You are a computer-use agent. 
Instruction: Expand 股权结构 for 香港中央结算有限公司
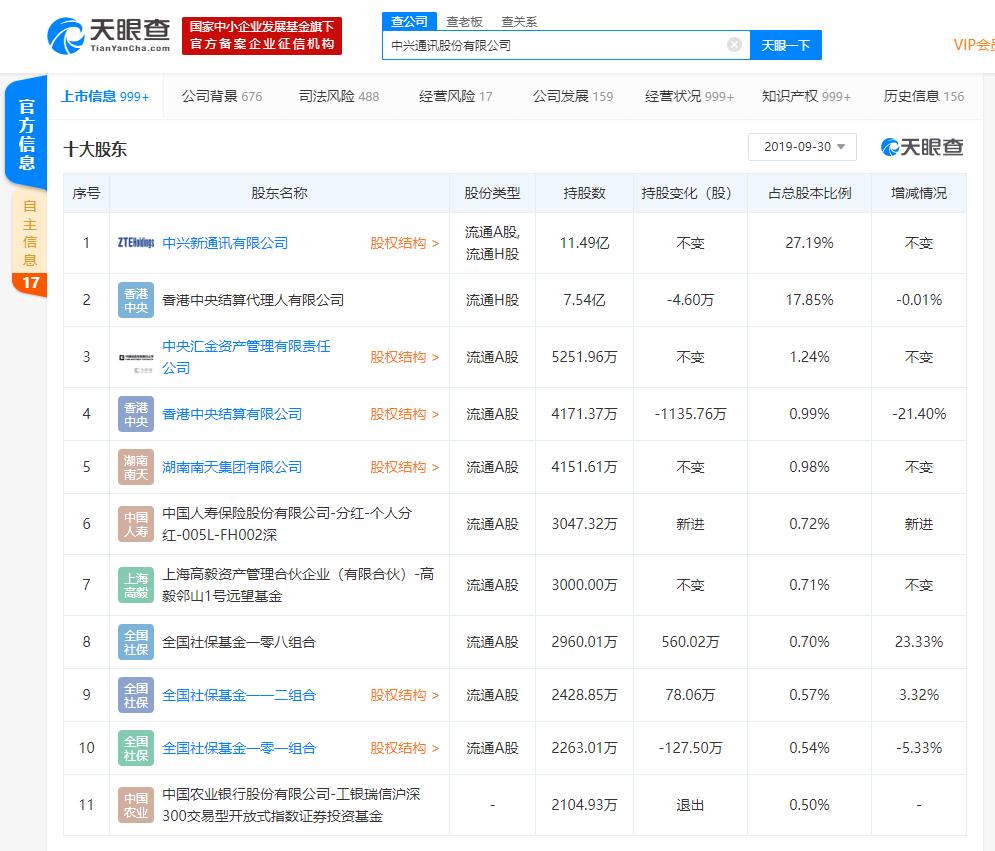click(x=405, y=414)
